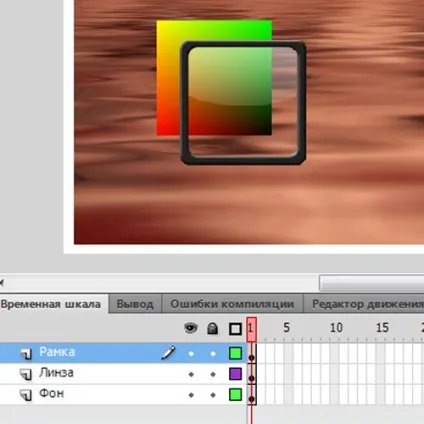Open the Временная шкала tab
424x424 pixels.
(x=53, y=304)
